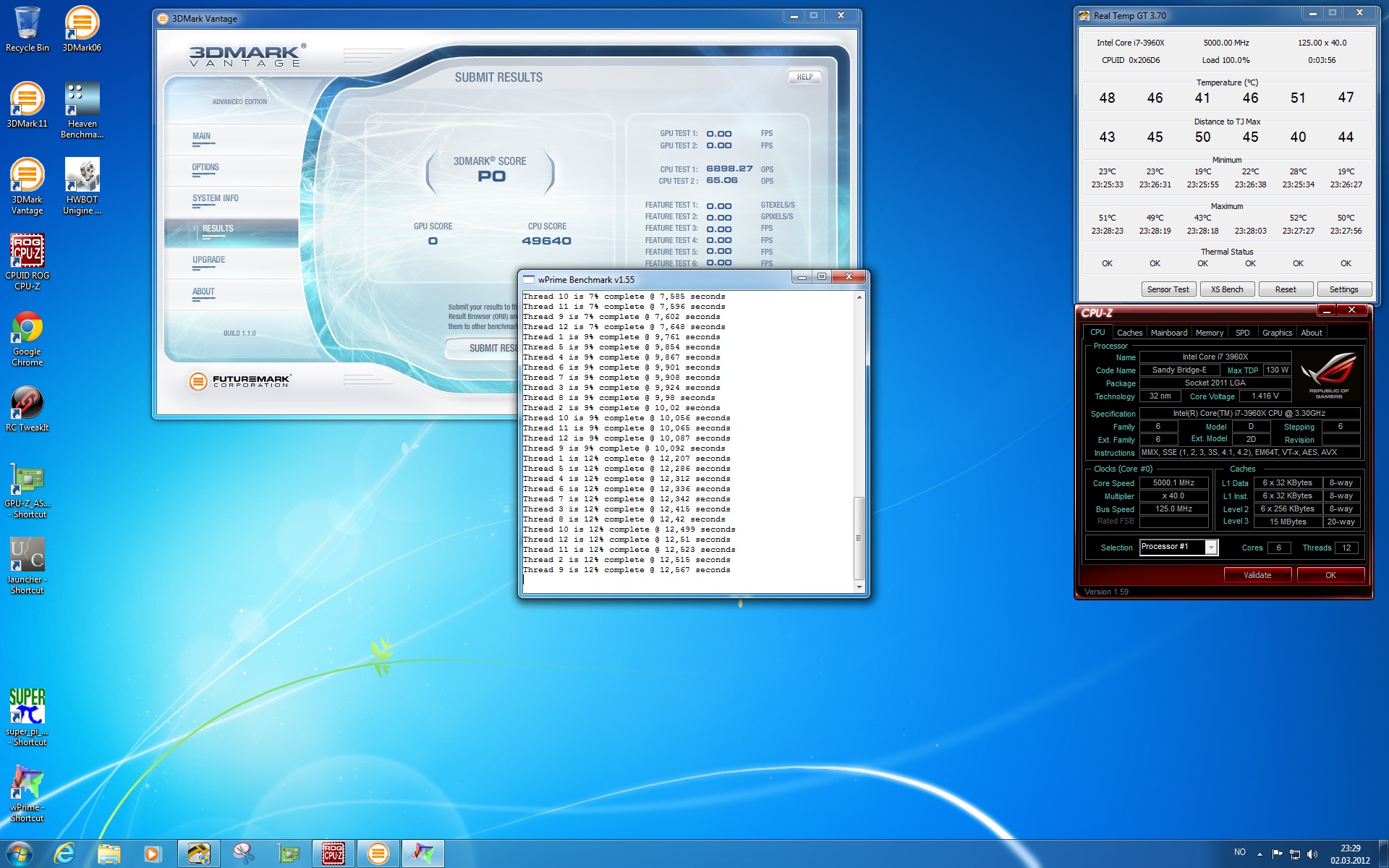
Task: Open the Windows Start menu orb
Action: coord(19,854)
